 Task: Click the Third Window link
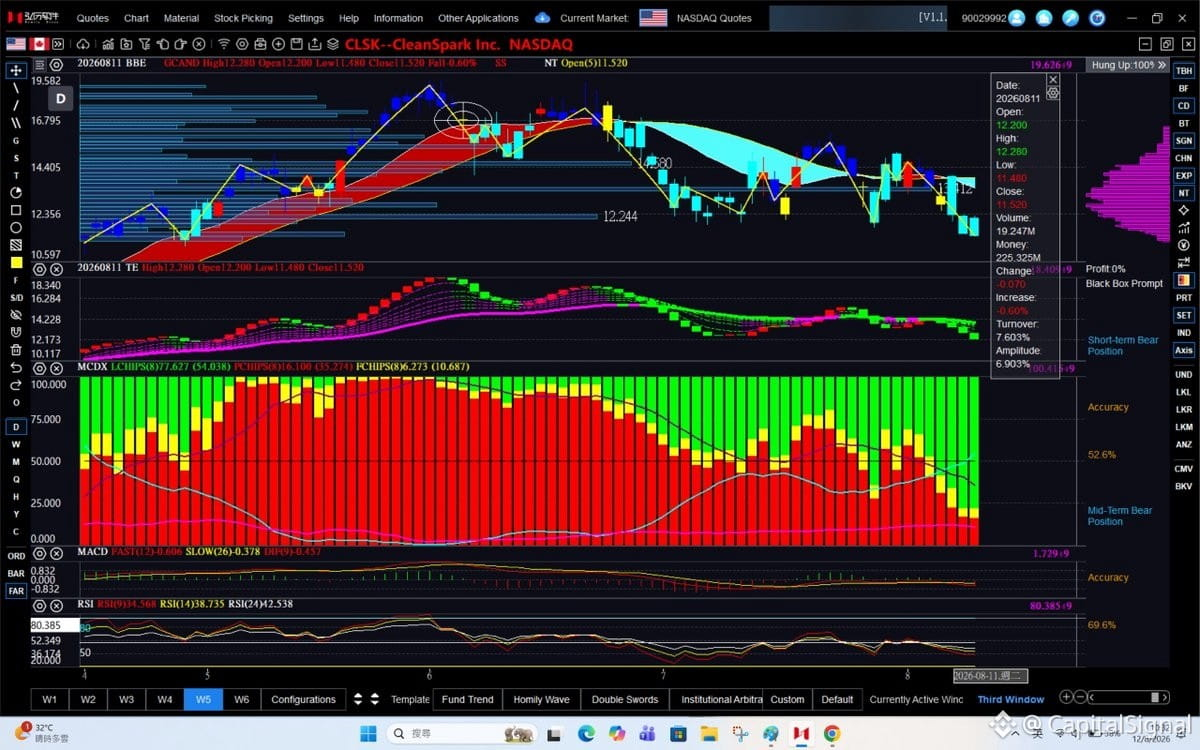coord(1011,699)
